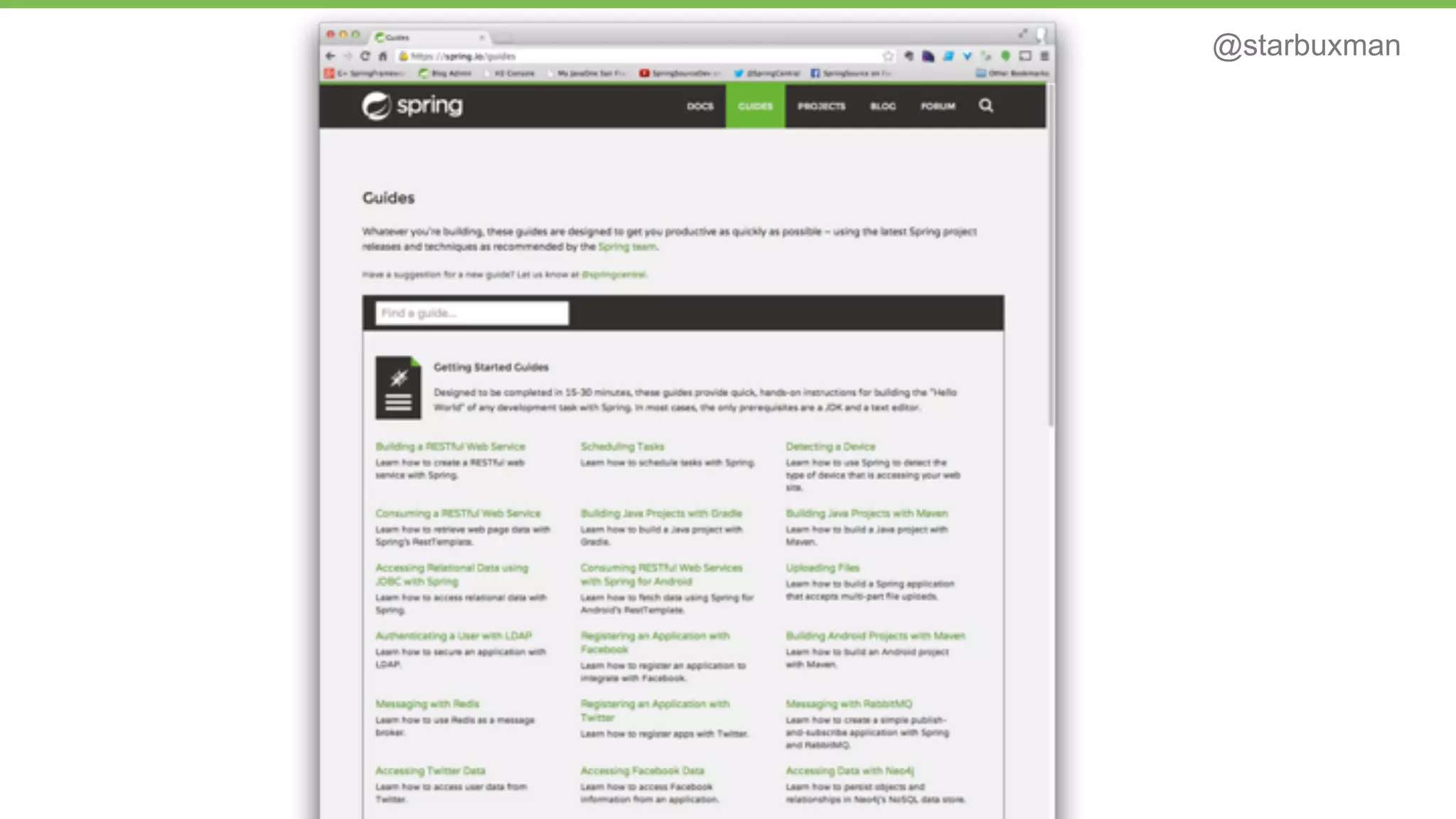Click the Spring logo

(x=412, y=106)
